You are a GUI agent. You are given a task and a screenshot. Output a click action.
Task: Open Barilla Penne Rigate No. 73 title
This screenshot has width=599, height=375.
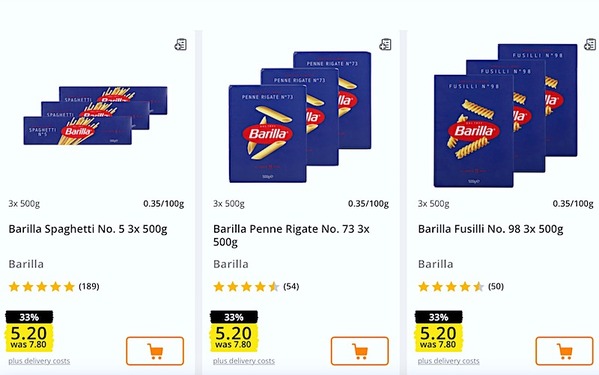coord(291,235)
